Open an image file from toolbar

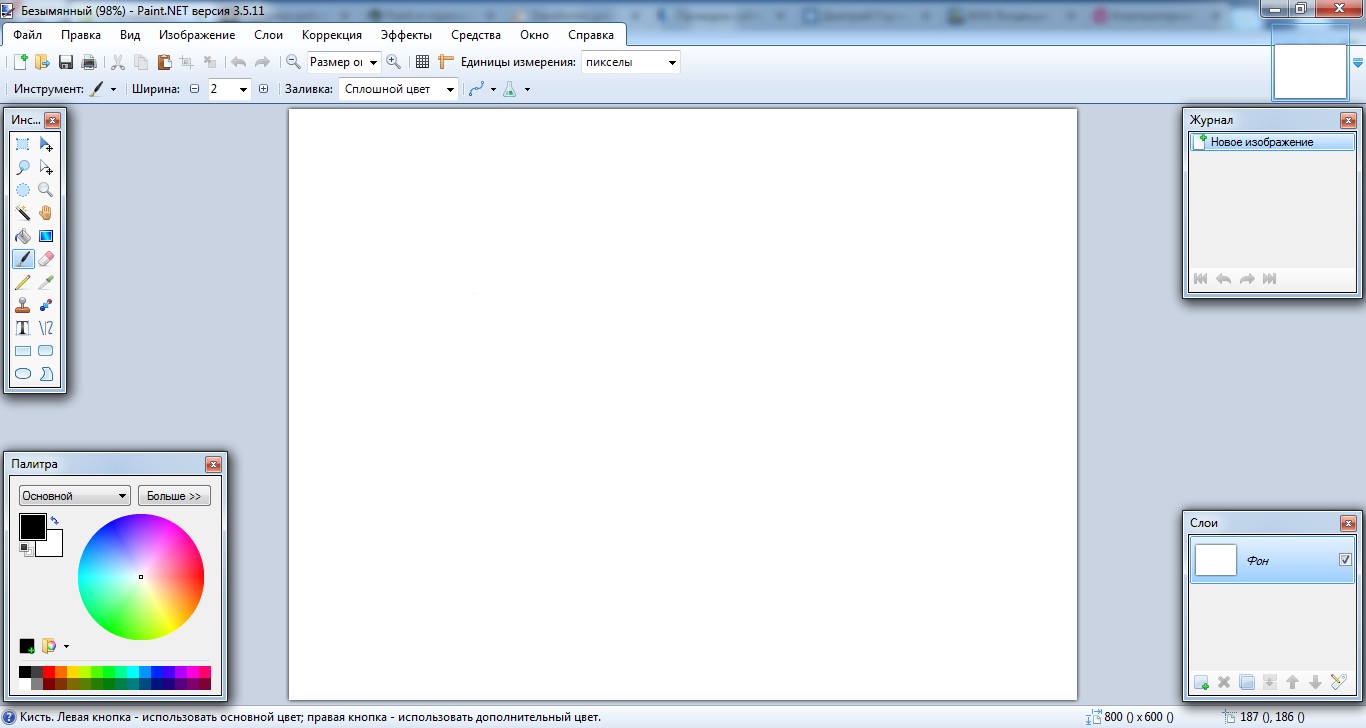coord(42,62)
